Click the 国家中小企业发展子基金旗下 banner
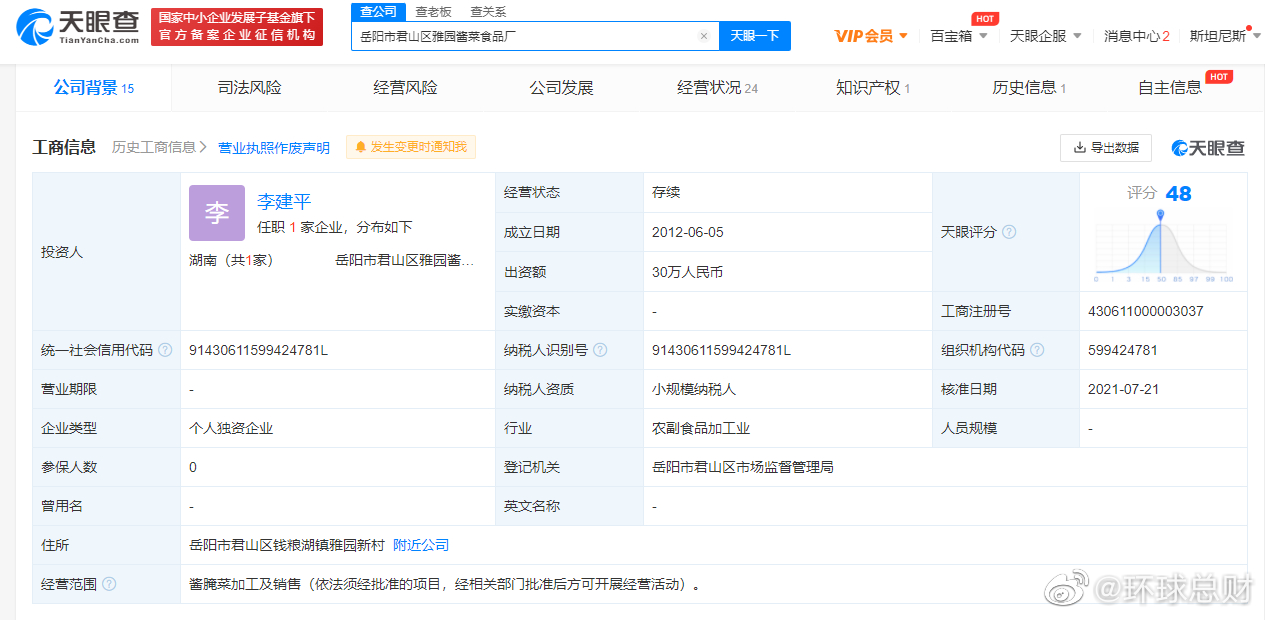 (237, 27)
